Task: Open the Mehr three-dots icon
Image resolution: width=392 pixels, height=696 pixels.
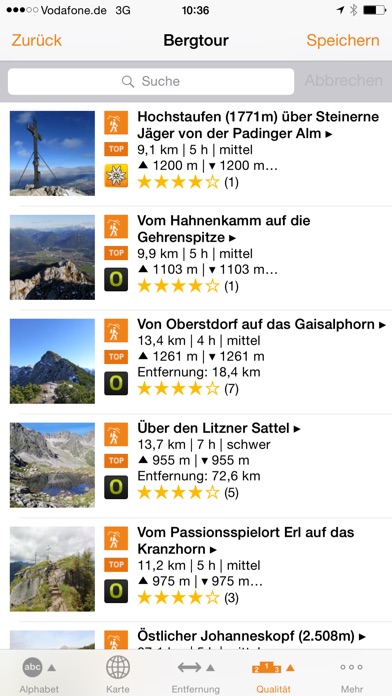Action: [x=352, y=667]
